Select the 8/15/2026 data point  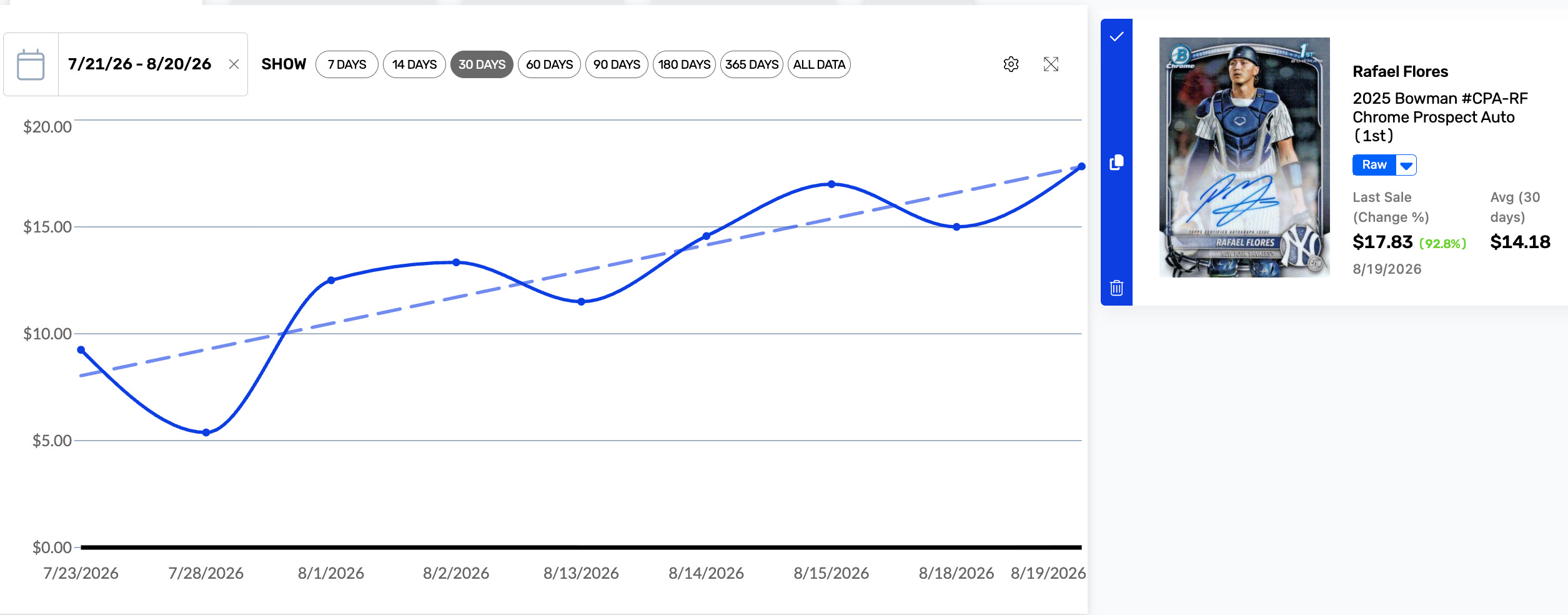point(831,184)
